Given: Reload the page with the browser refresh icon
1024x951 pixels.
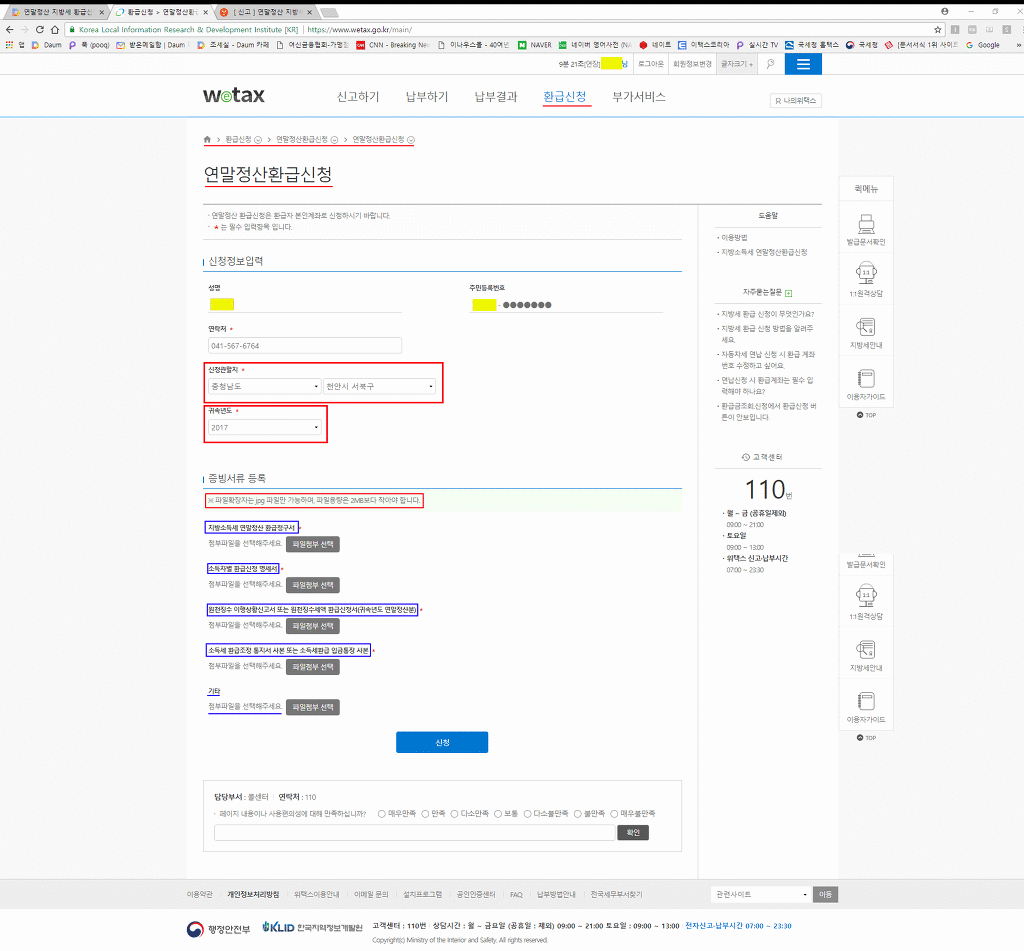Looking at the screenshot, I should pos(39,29).
